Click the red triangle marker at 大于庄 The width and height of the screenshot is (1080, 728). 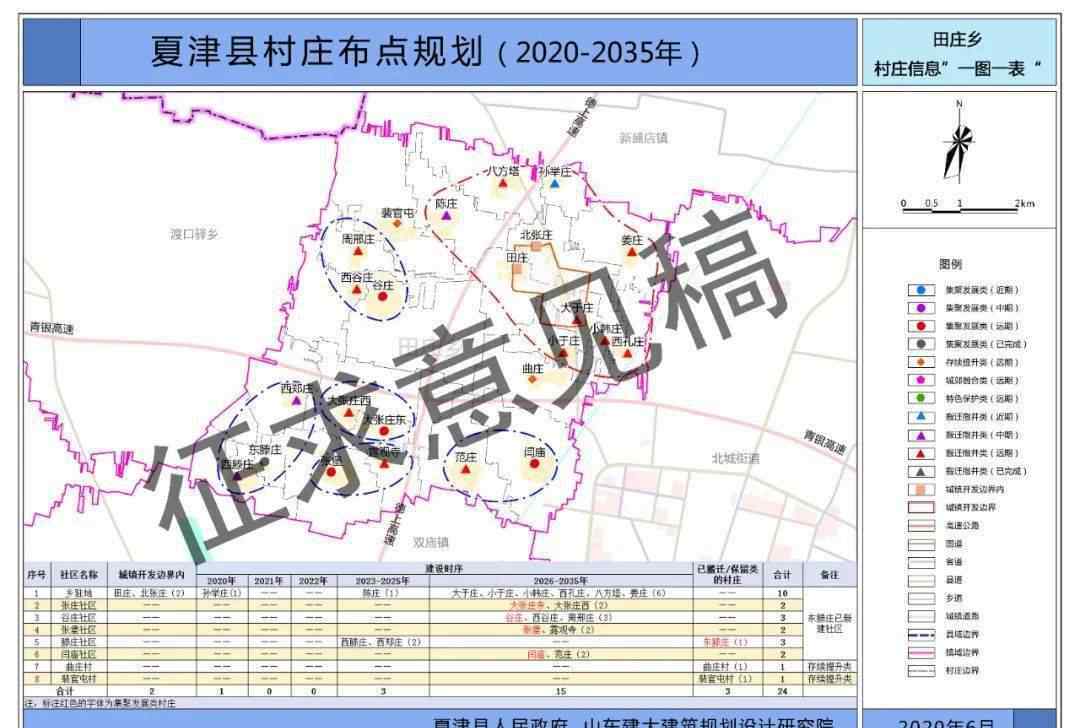[x=577, y=319]
